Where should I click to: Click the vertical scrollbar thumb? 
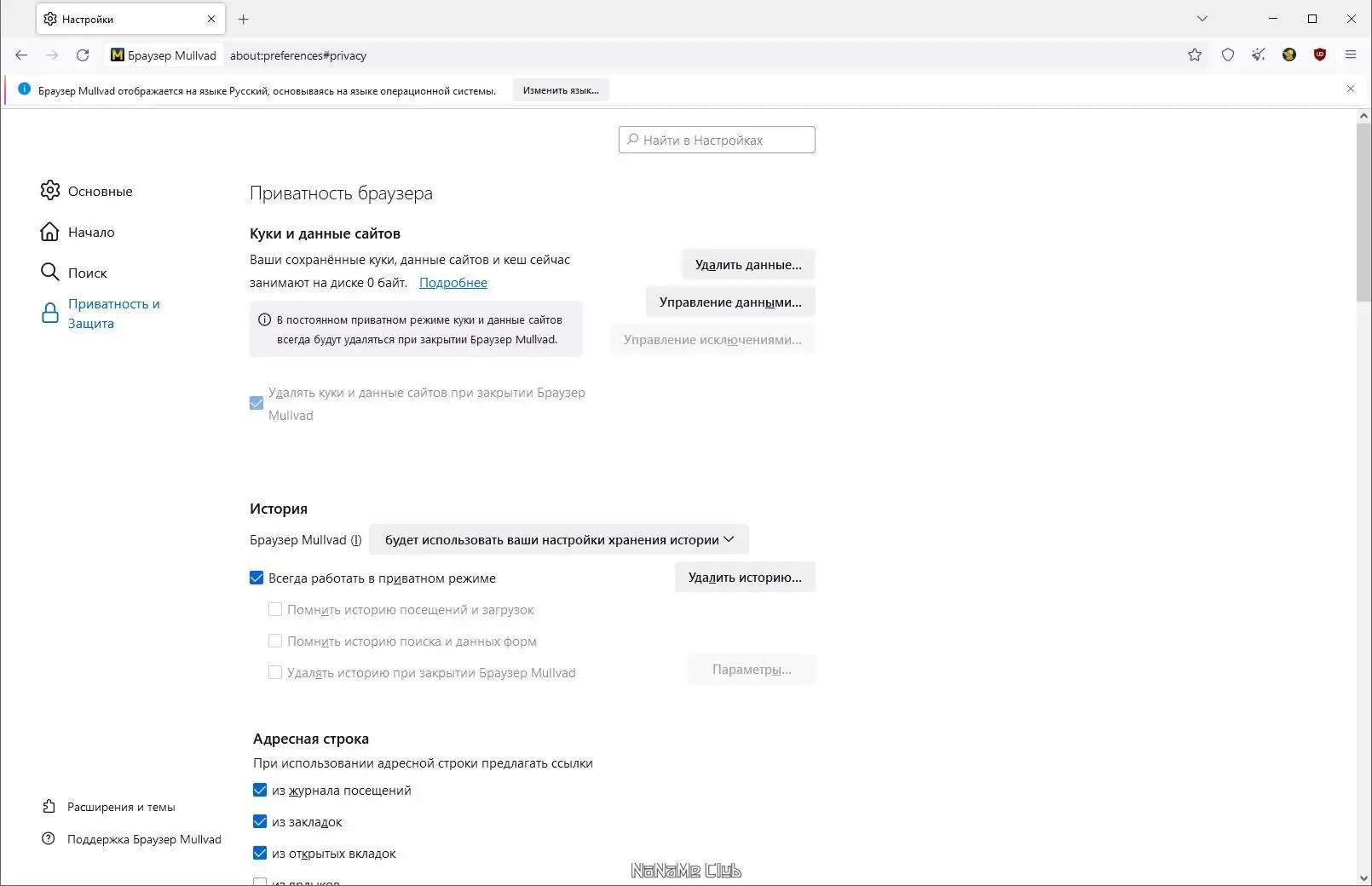[x=1363, y=213]
